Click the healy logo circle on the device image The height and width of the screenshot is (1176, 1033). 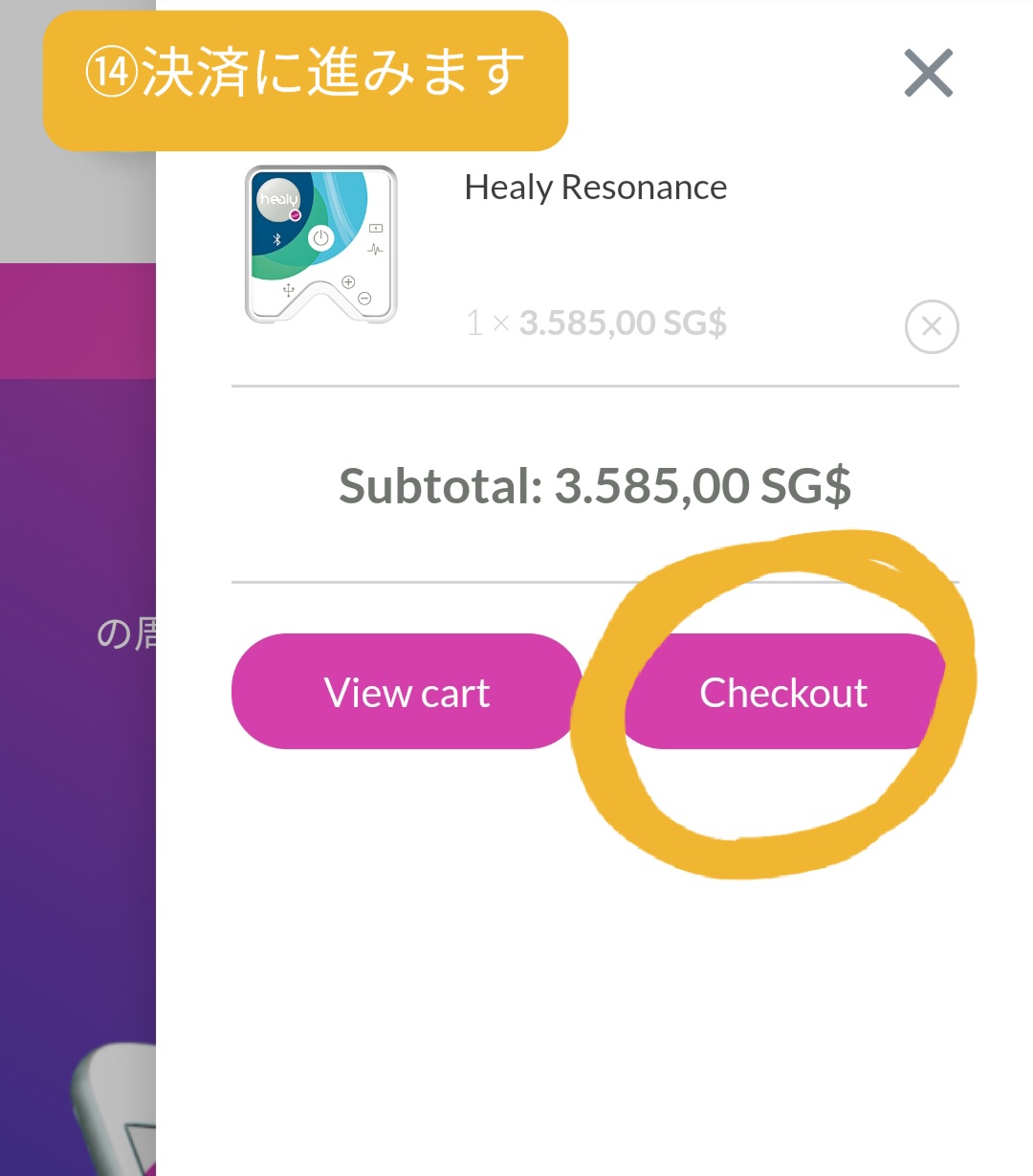[279, 199]
